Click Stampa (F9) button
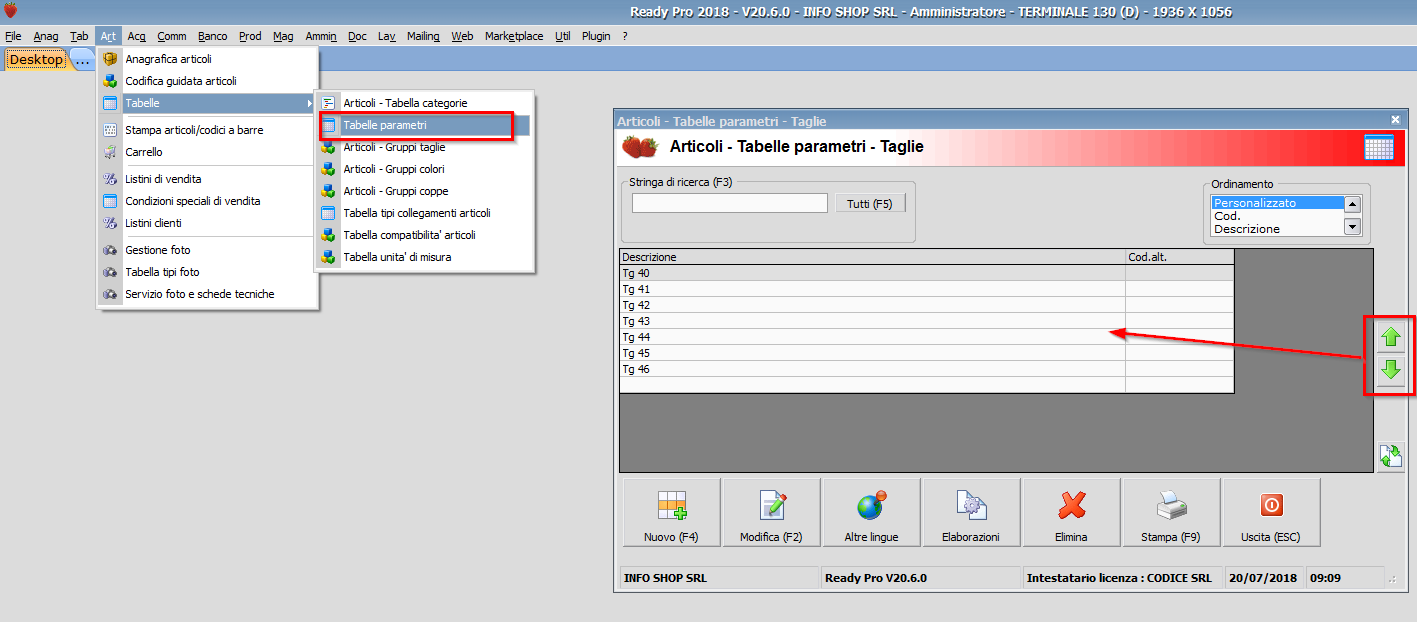This screenshot has height=622, width=1417. [1171, 512]
